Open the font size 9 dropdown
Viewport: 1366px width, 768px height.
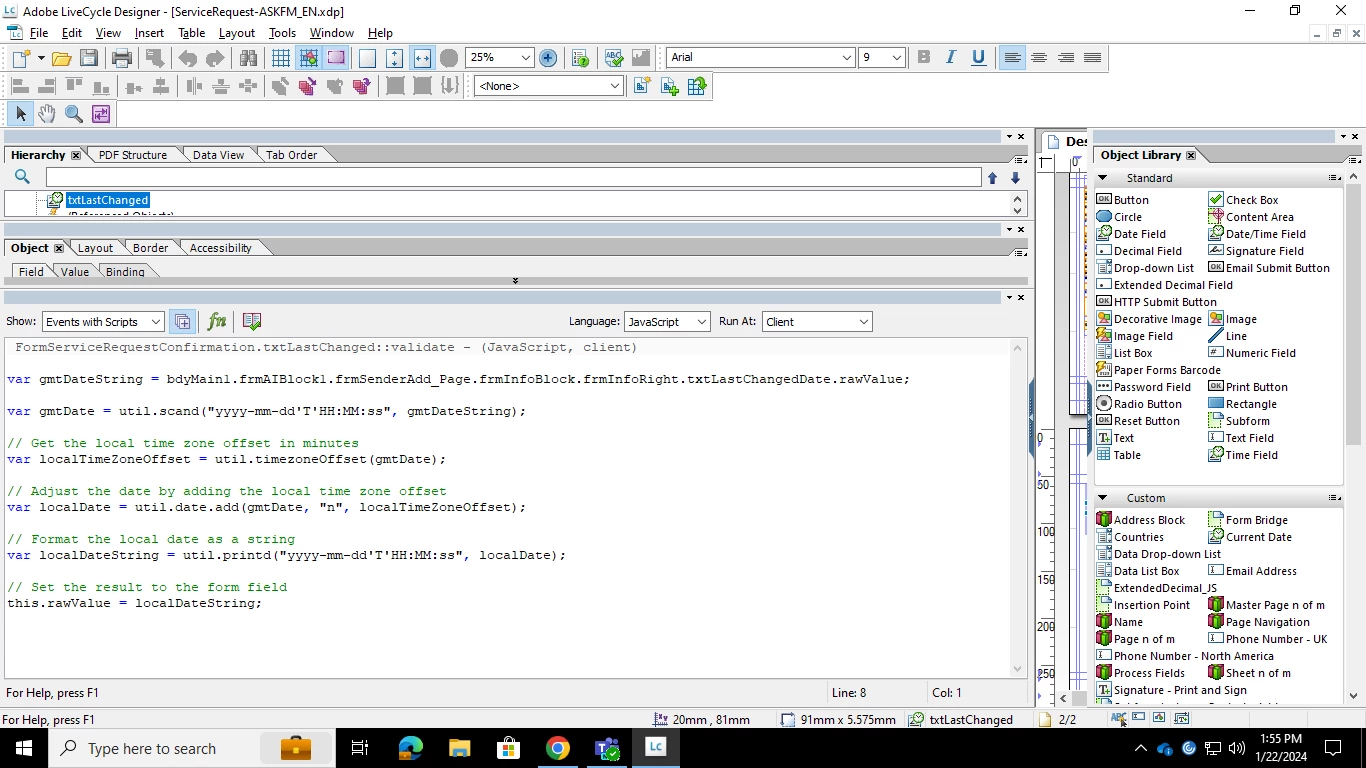896,58
